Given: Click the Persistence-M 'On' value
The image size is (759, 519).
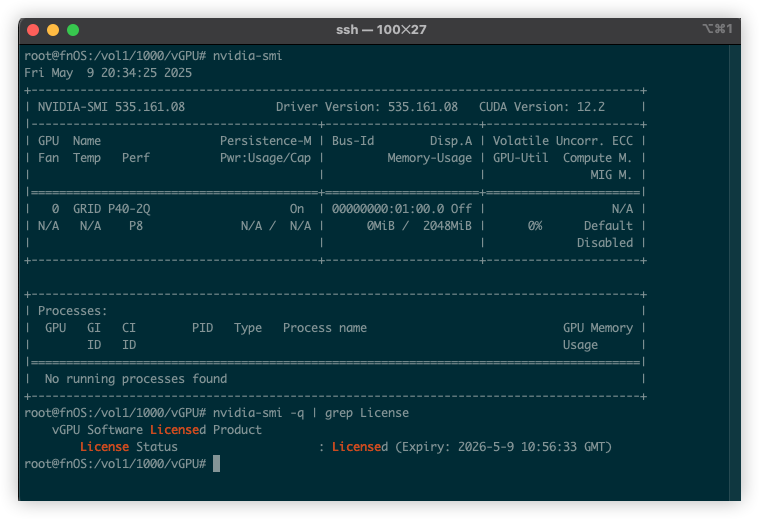Looking at the screenshot, I should coord(297,209).
